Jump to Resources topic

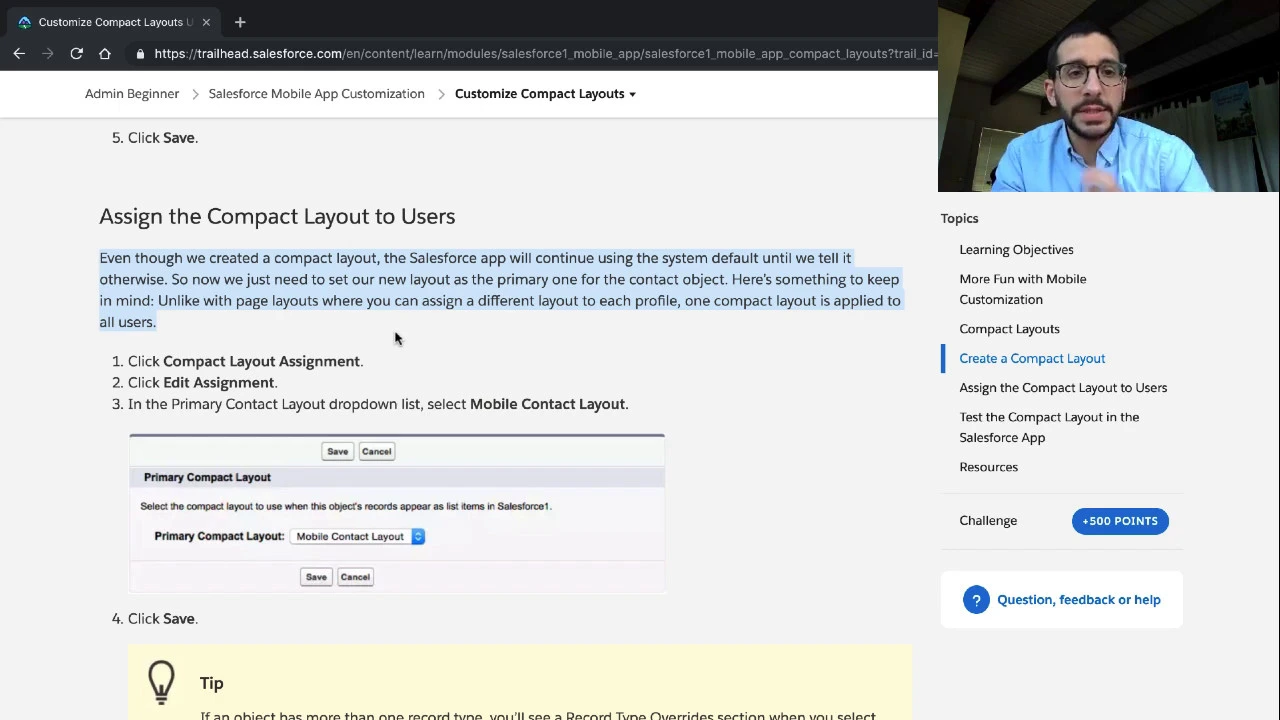(988, 467)
